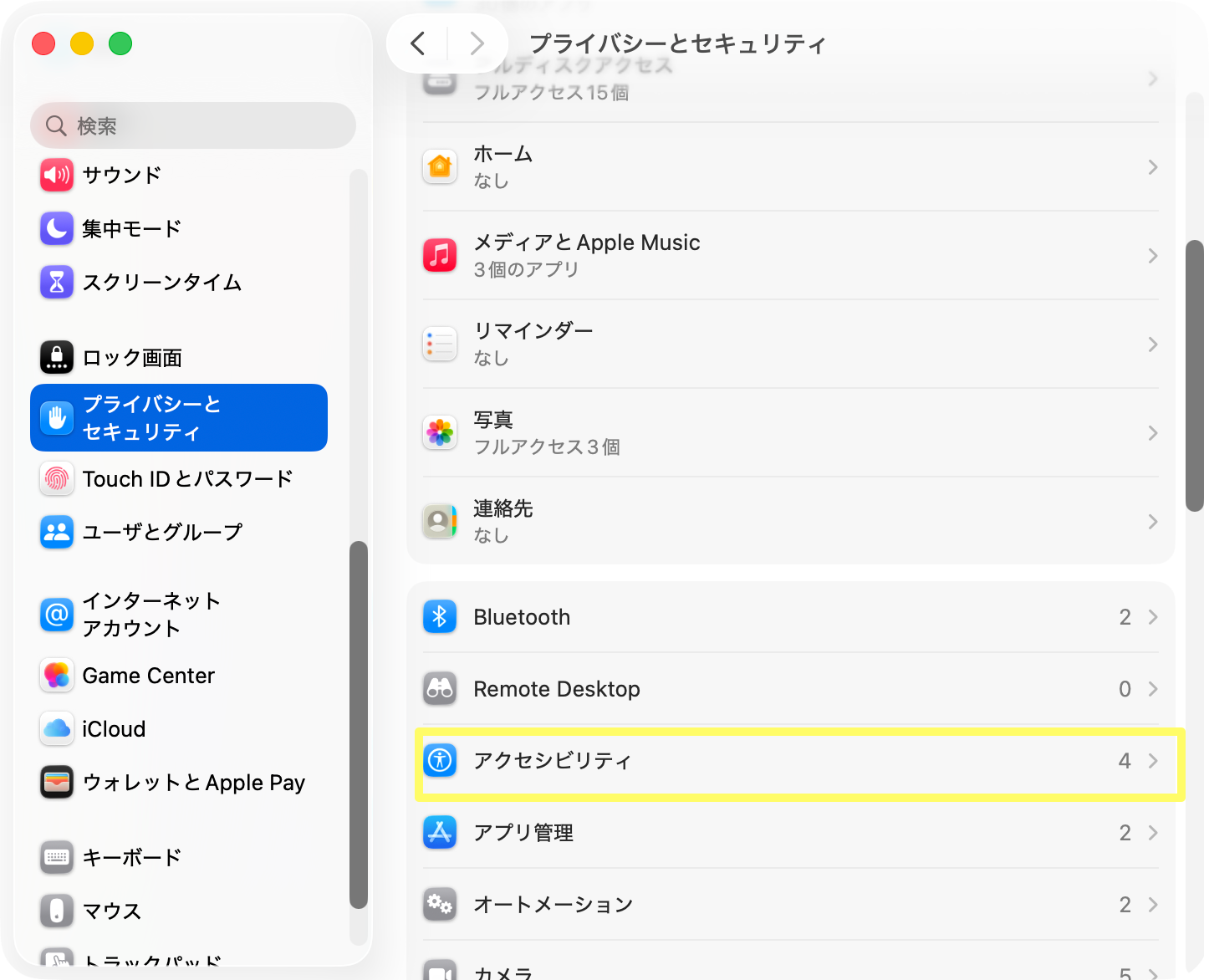The width and height of the screenshot is (1209, 980).
Task: Click the main pane vertical scrollbar
Action: pos(1195,375)
